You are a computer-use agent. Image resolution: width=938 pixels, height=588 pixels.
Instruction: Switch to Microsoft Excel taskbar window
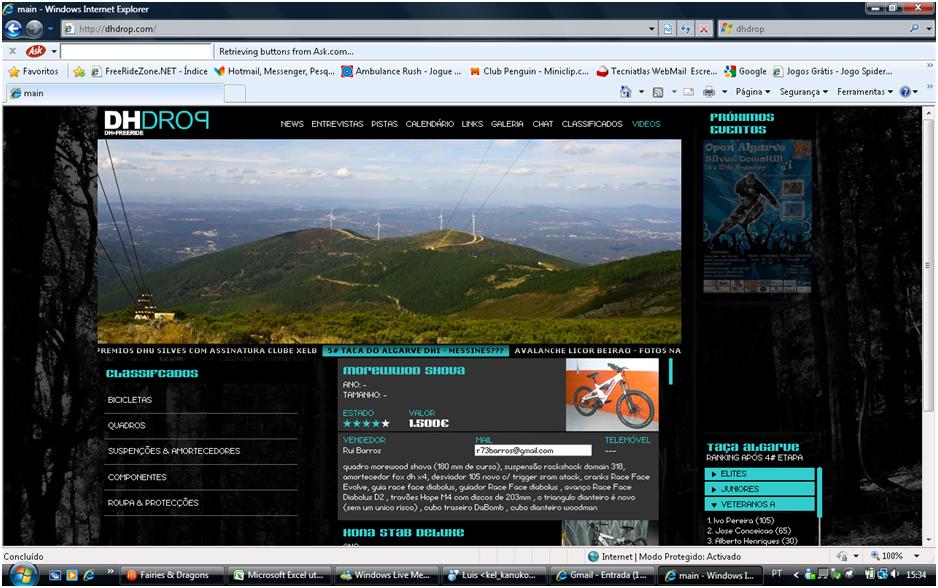[279, 575]
